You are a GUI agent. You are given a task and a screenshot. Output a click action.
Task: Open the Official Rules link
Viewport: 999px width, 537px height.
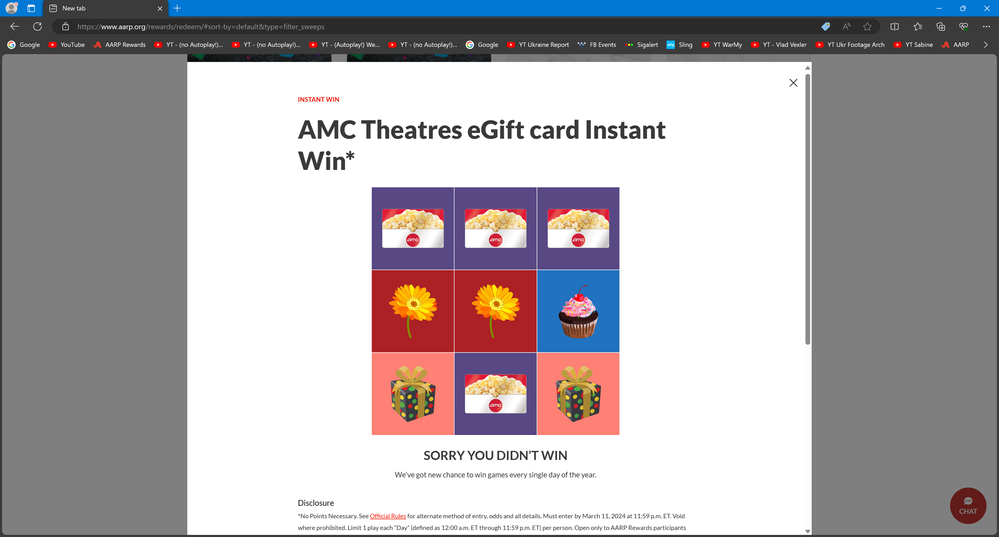[x=387, y=516]
